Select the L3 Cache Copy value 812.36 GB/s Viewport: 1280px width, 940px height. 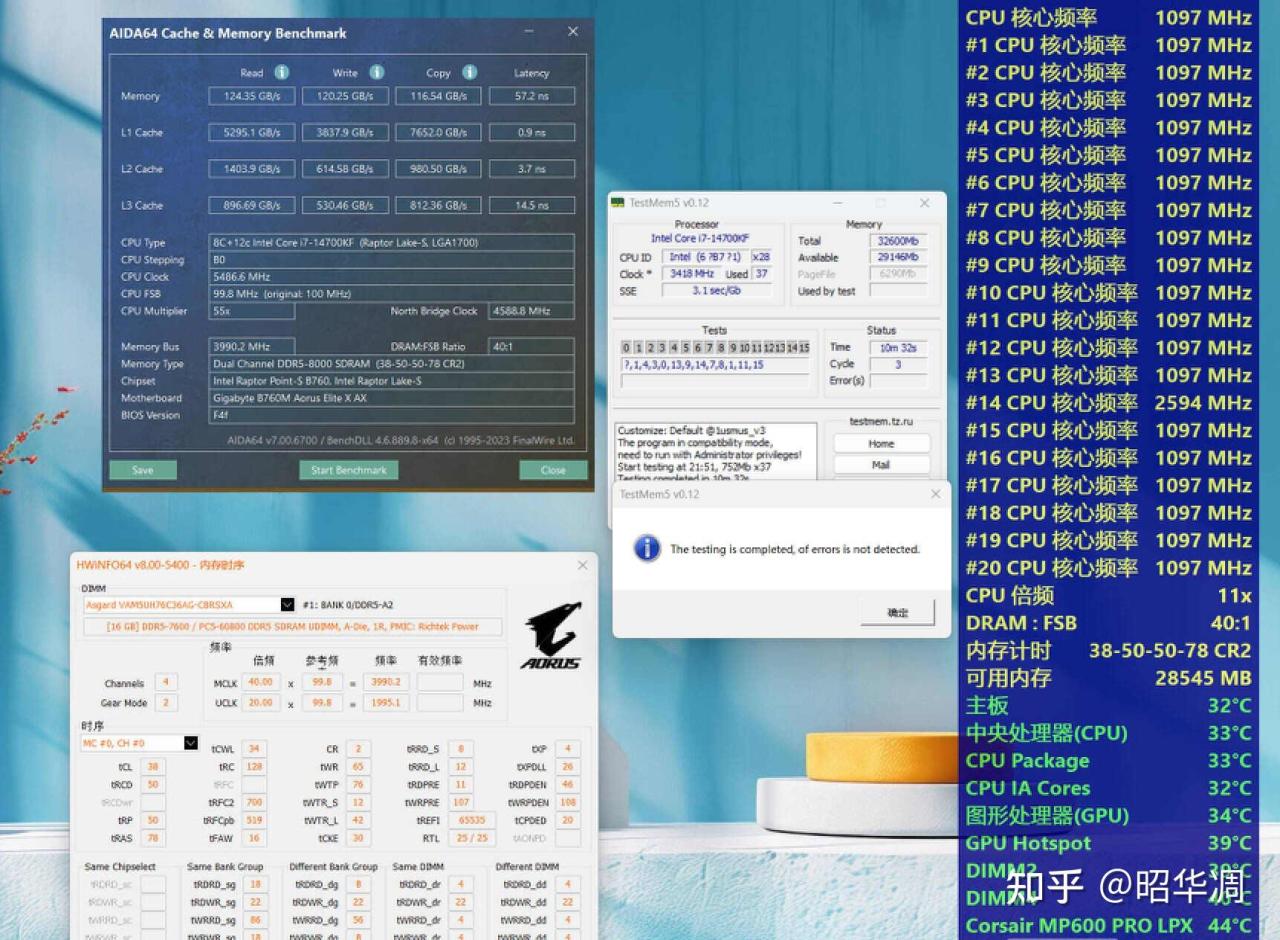pyautogui.click(x=439, y=205)
